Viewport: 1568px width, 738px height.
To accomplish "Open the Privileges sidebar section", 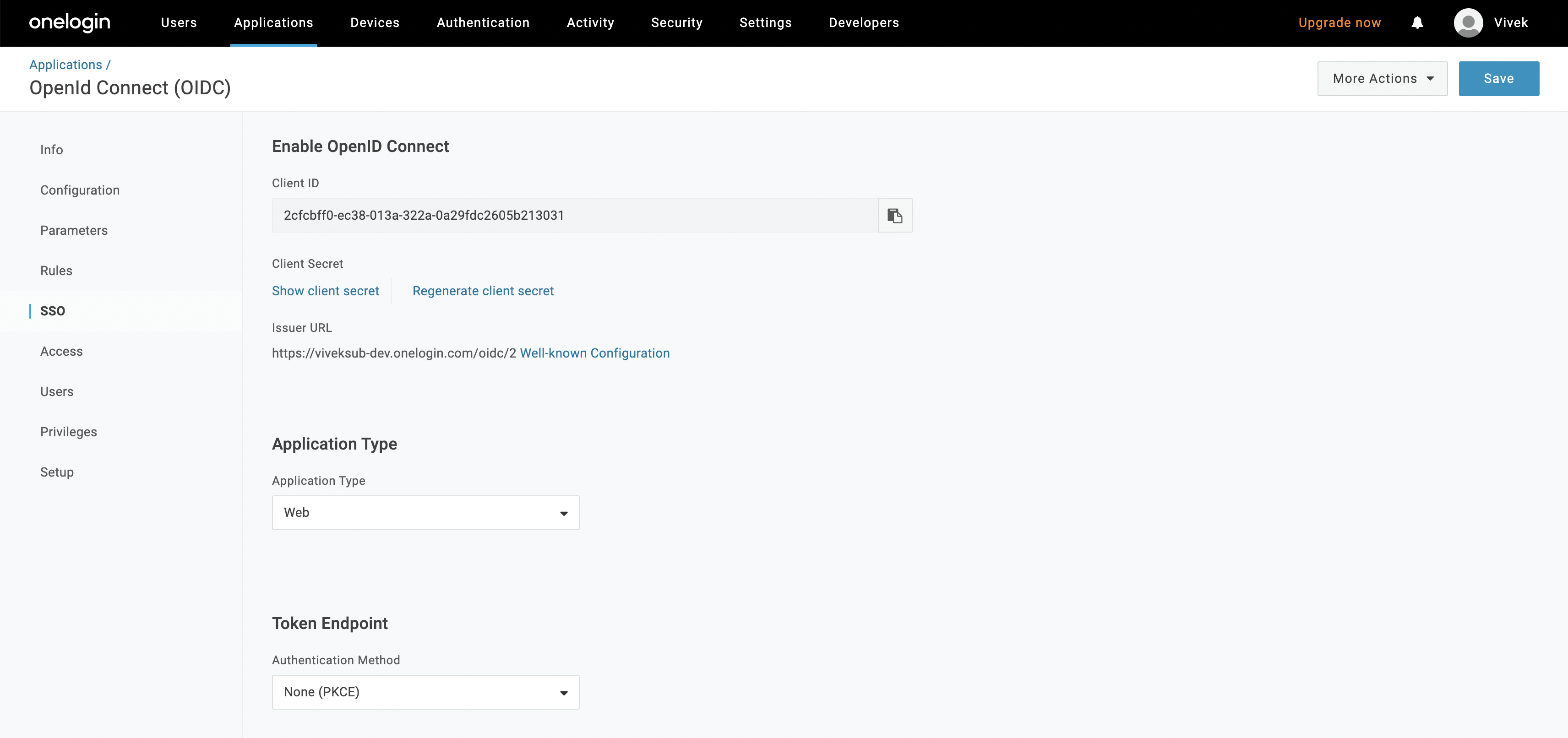I will click(69, 431).
